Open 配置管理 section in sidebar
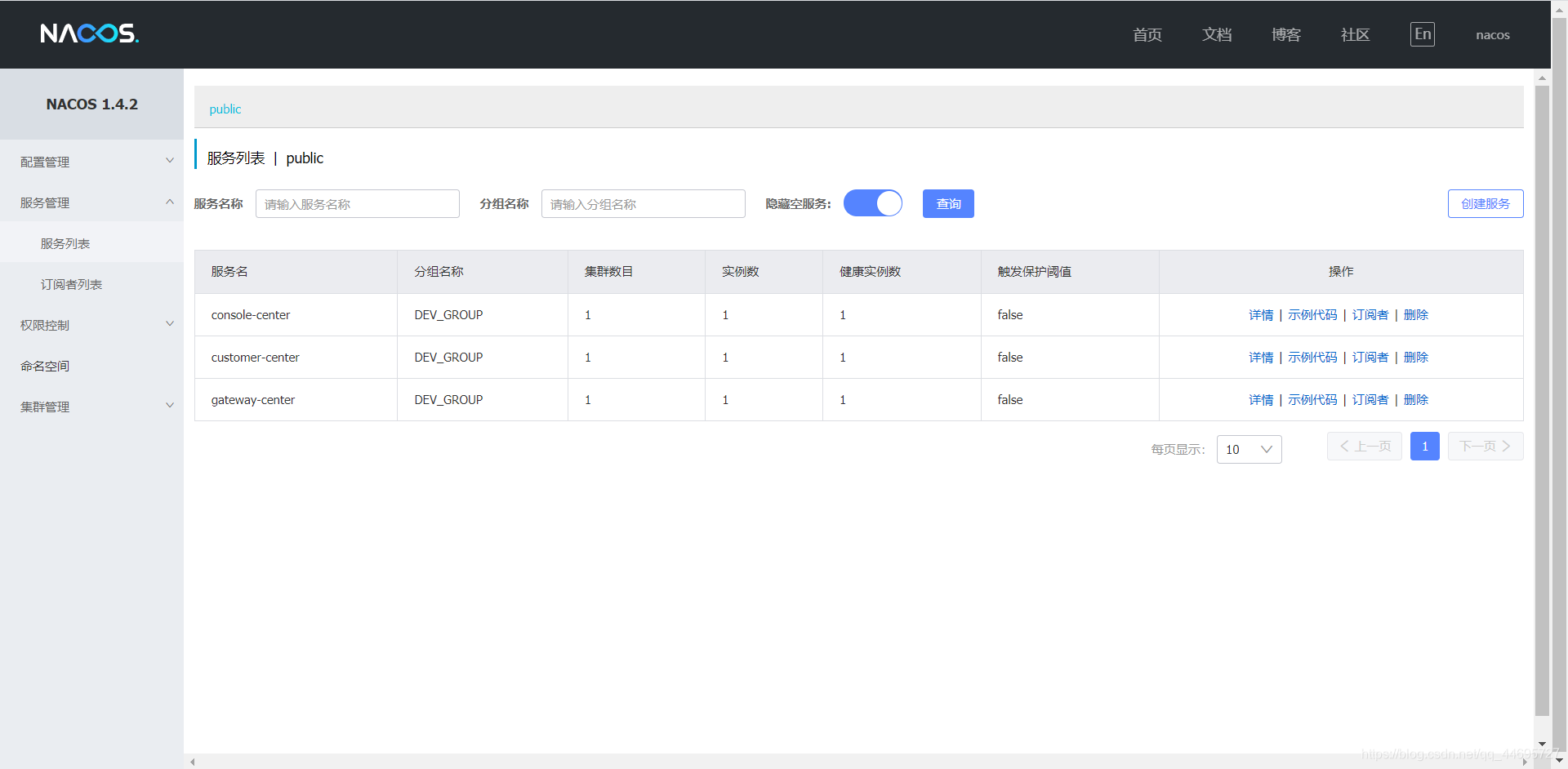The image size is (1568, 769). (x=91, y=162)
